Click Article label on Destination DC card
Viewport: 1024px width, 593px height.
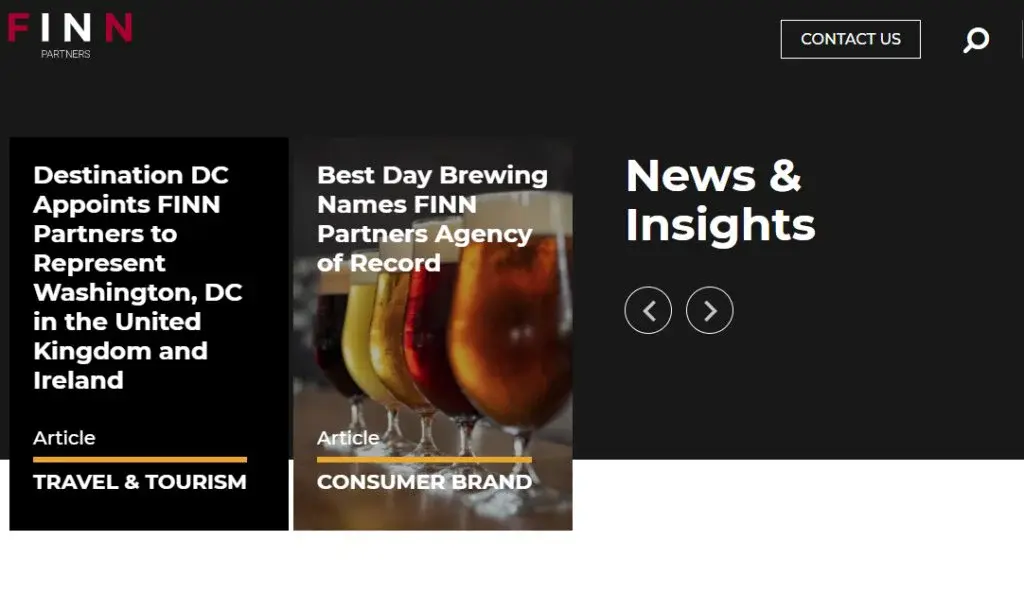click(x=64, y=438)
